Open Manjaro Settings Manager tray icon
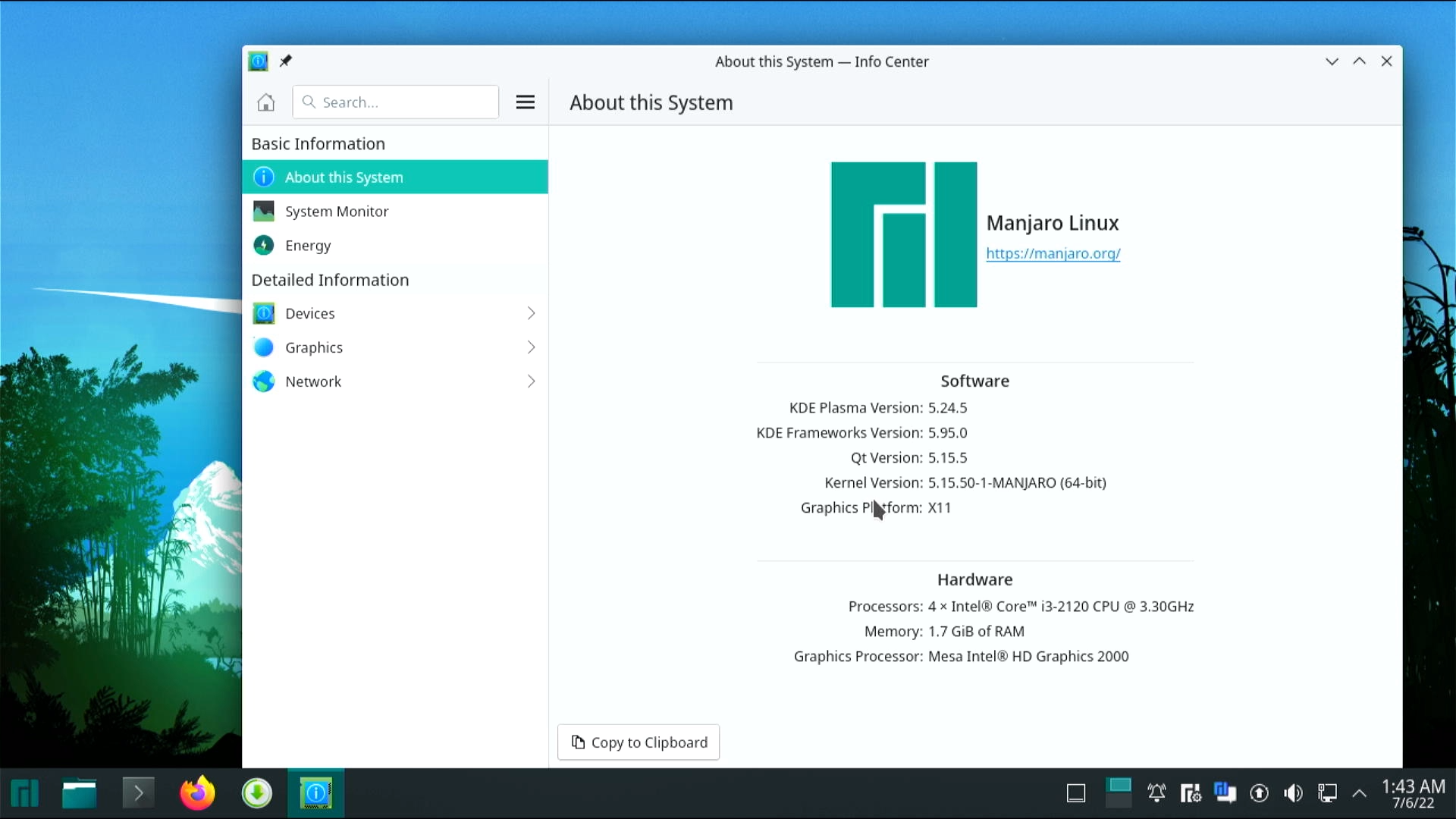1456x819 pixels. 1191,793
